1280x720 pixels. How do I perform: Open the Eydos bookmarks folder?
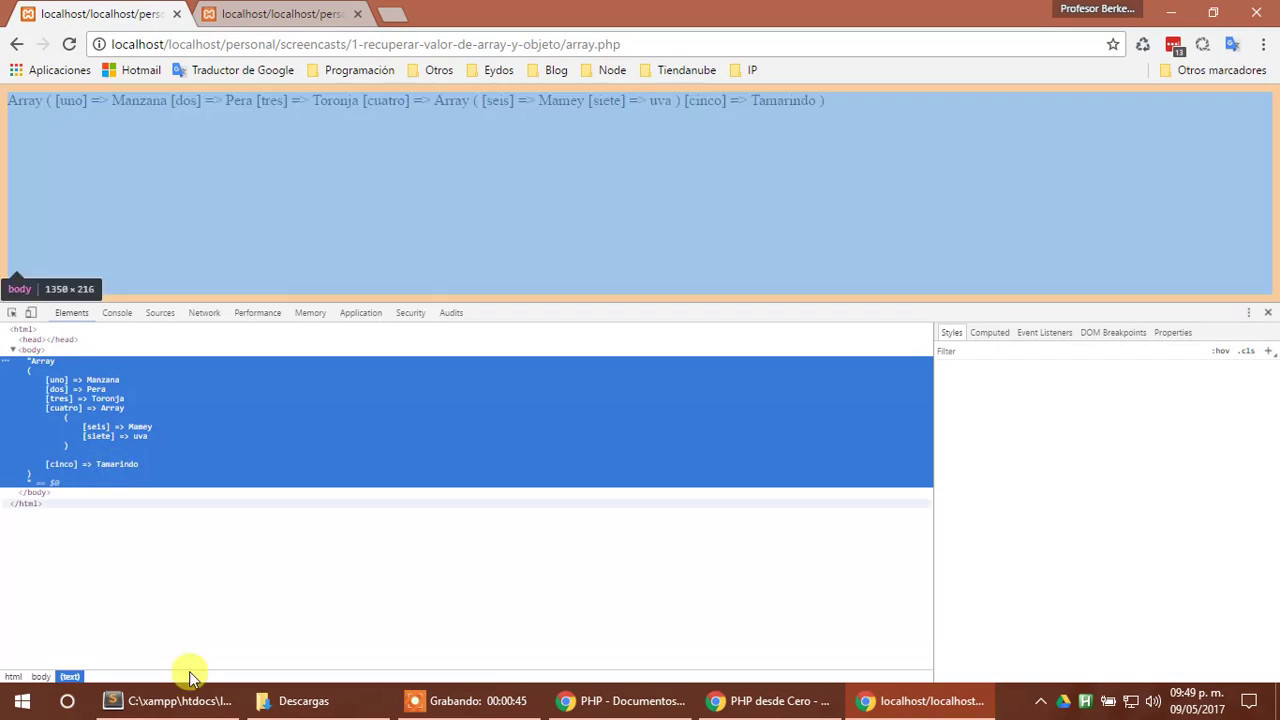tap(489, 70)
